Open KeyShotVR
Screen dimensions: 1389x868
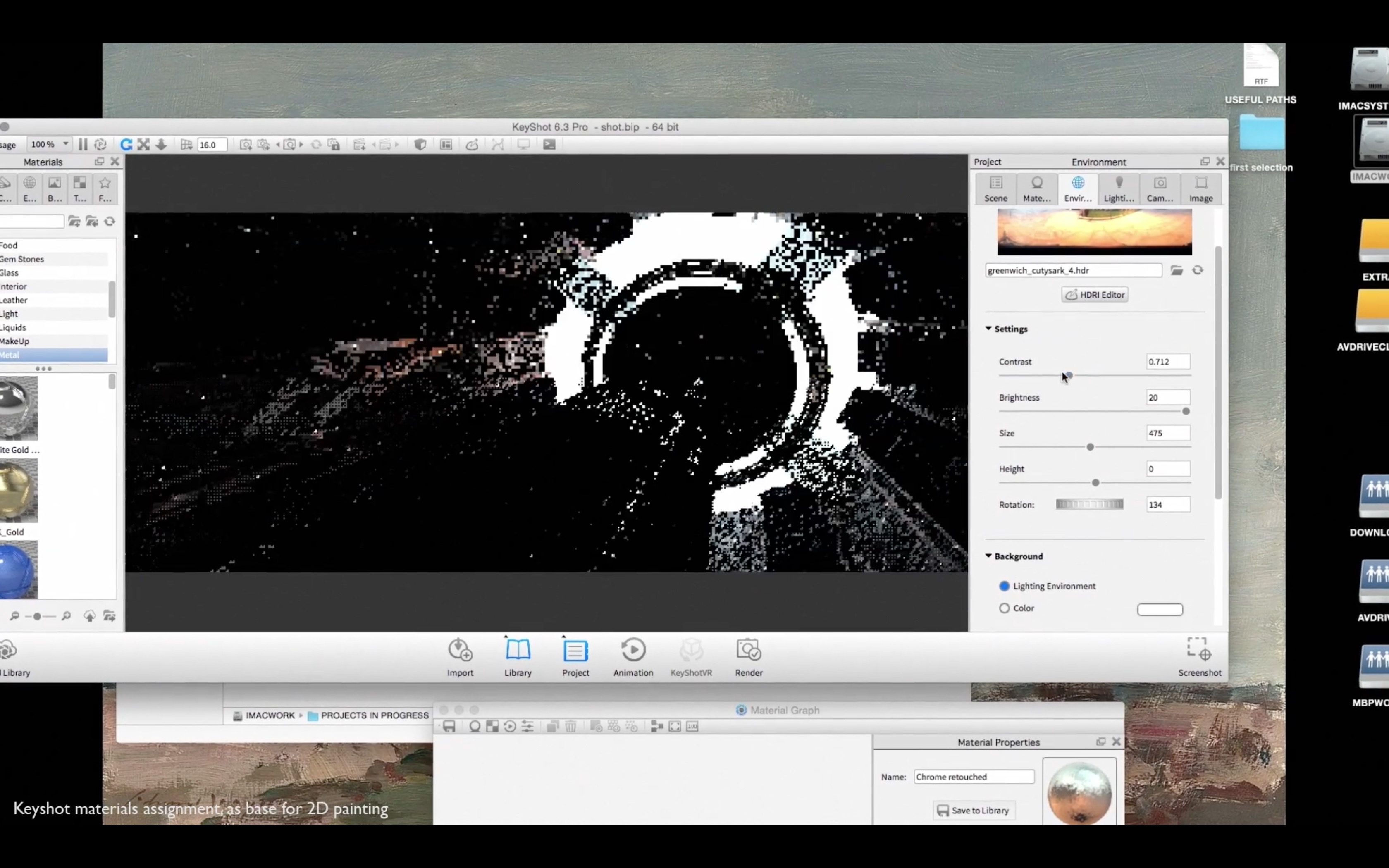691,657
